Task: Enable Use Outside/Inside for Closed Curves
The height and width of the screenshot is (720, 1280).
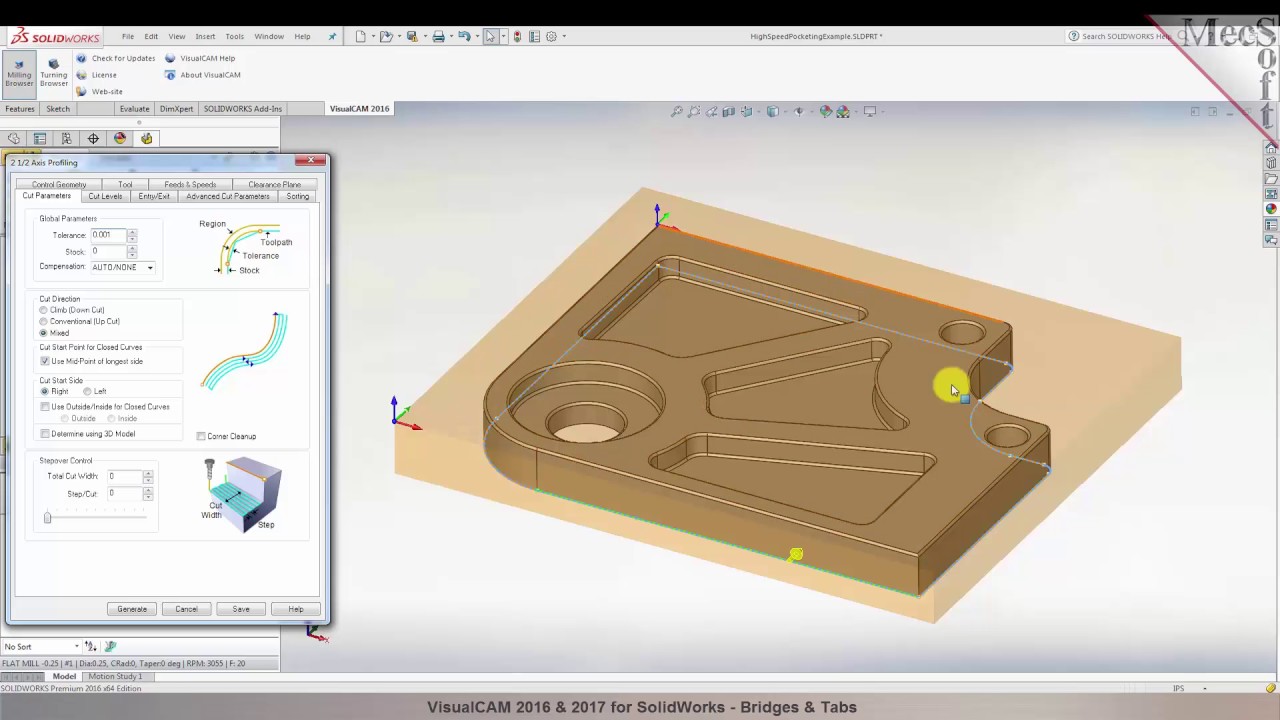Action: [45, 407]
